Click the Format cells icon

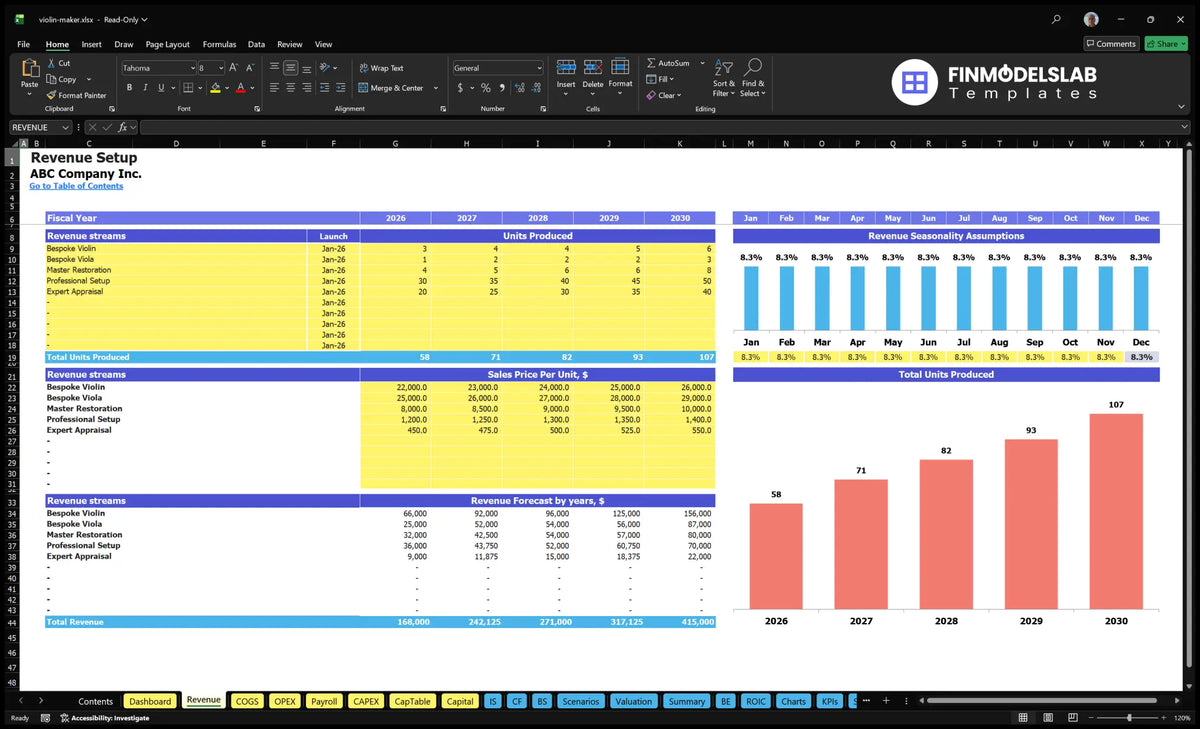(620, 67)
